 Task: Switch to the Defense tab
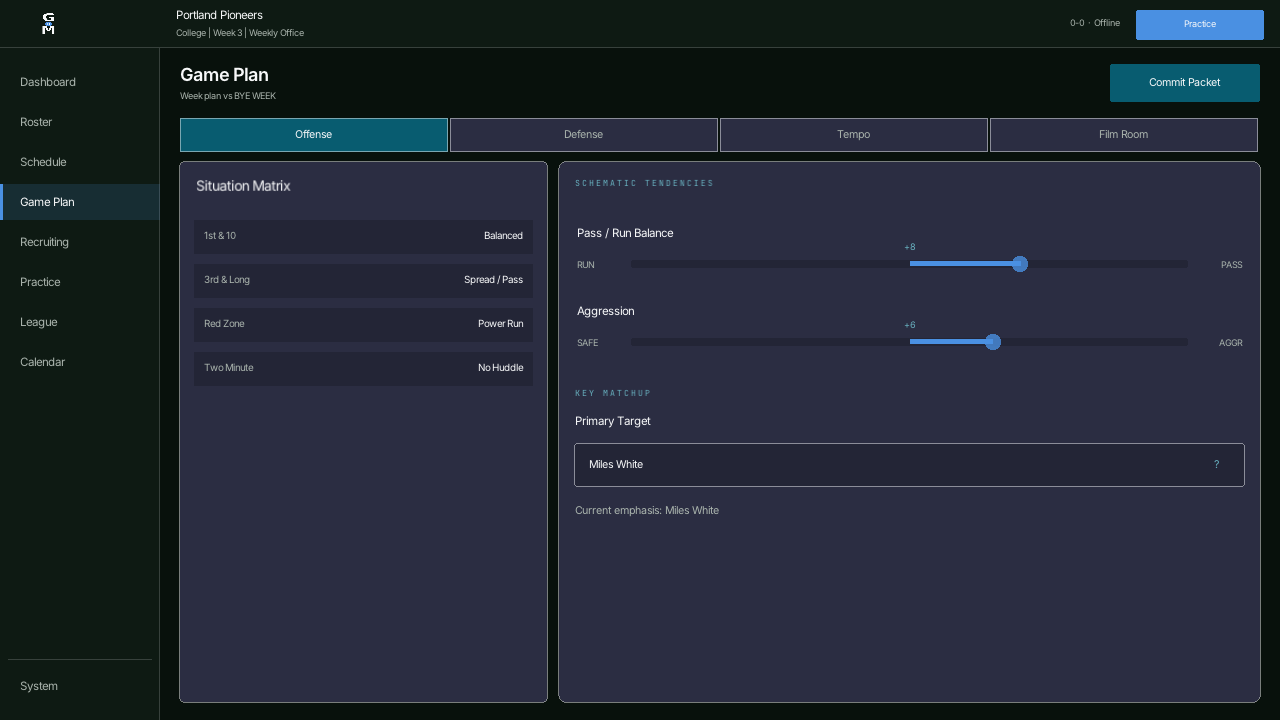pos(584,135)
